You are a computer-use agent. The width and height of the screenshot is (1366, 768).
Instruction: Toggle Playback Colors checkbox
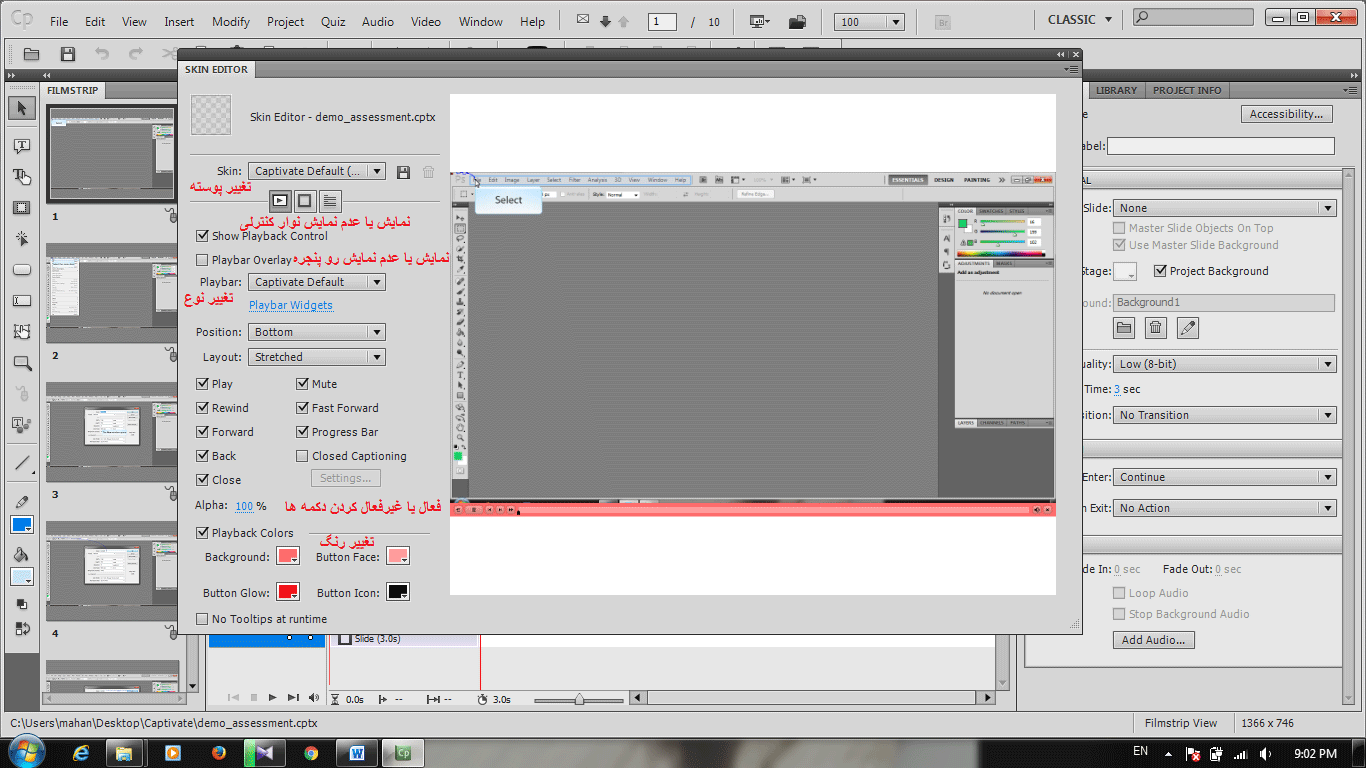(x=203, y=533)
